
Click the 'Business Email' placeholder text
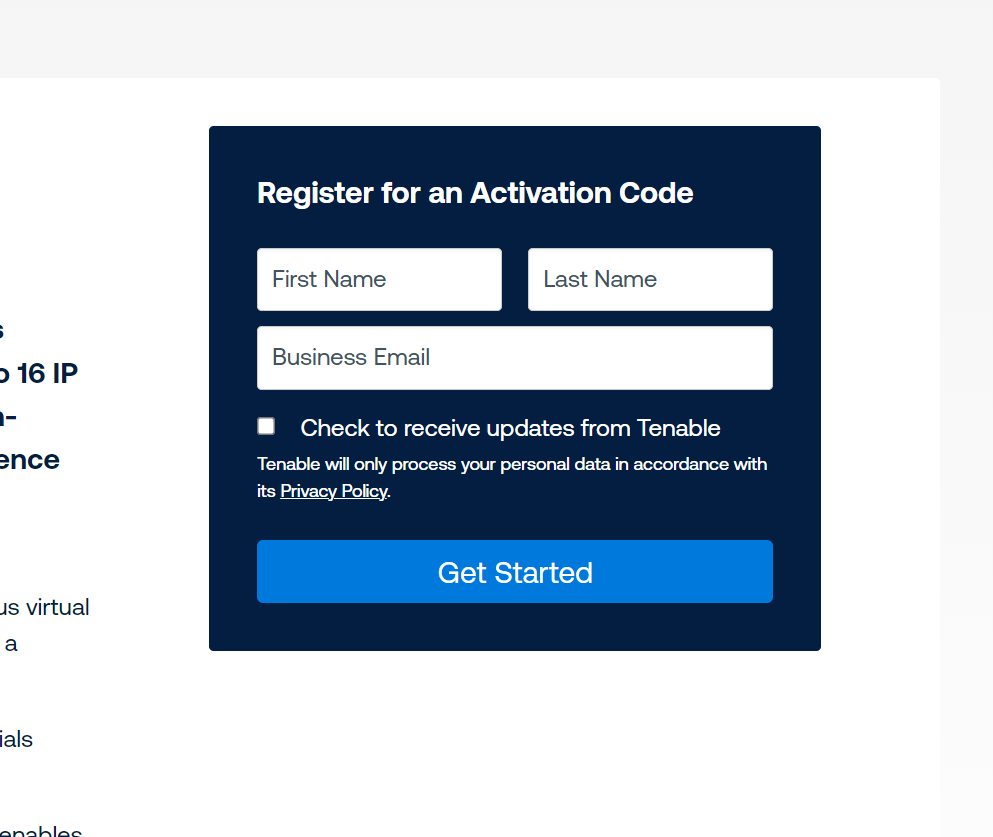[x=351, y=358]
